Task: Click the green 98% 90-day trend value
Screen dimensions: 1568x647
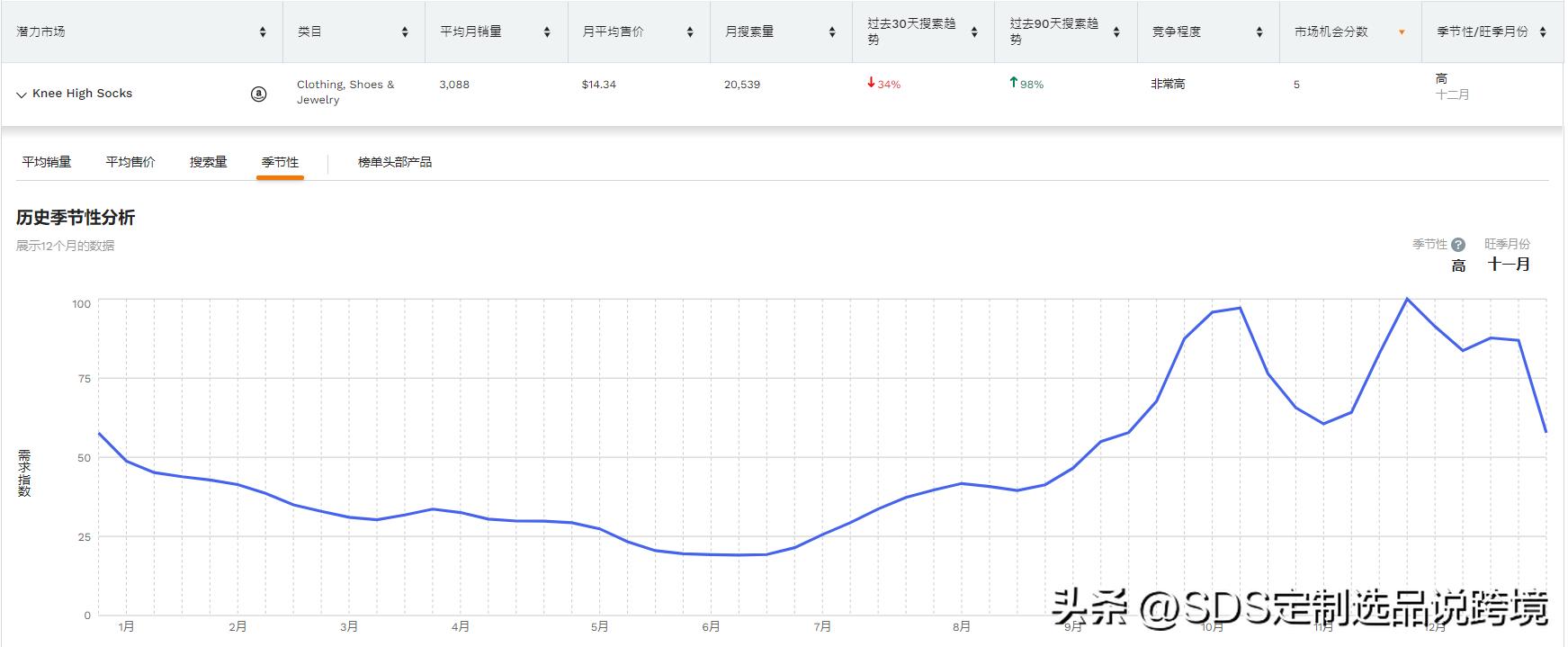Action: click(1026, 84)
